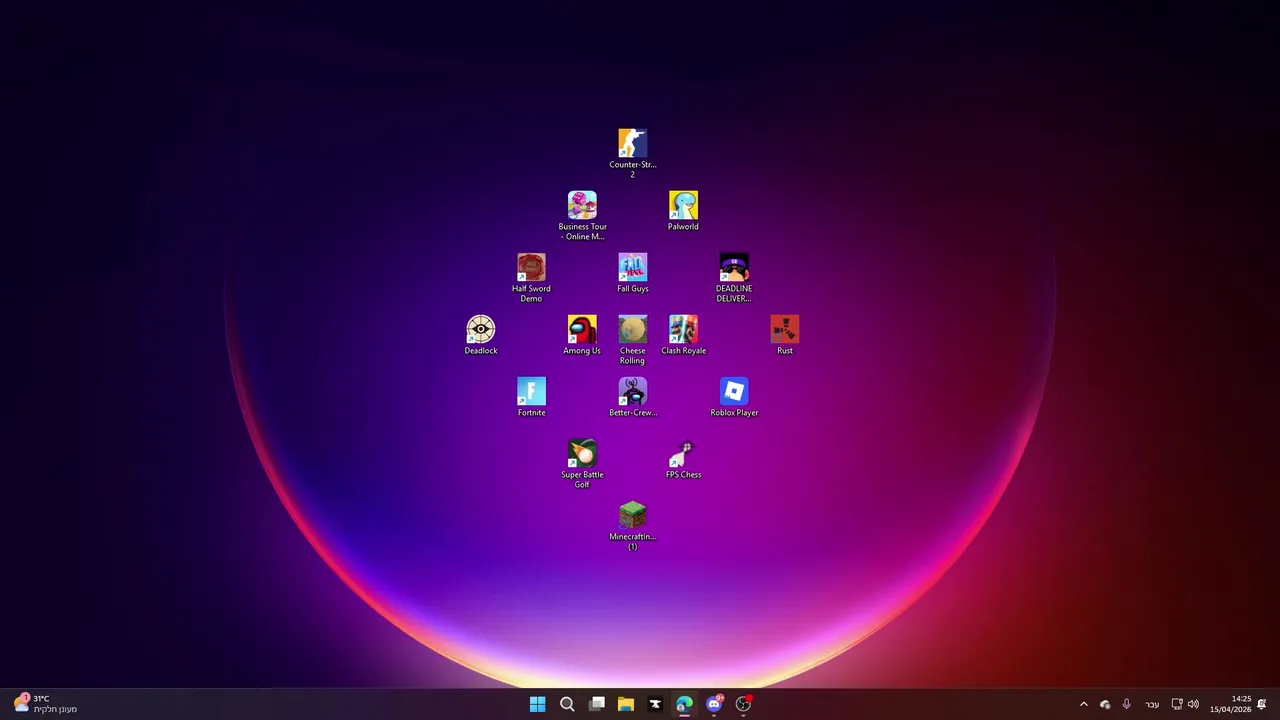
Task: Select the Cheese Rolling desktop shortcut
Action: (x=632, y=339)
